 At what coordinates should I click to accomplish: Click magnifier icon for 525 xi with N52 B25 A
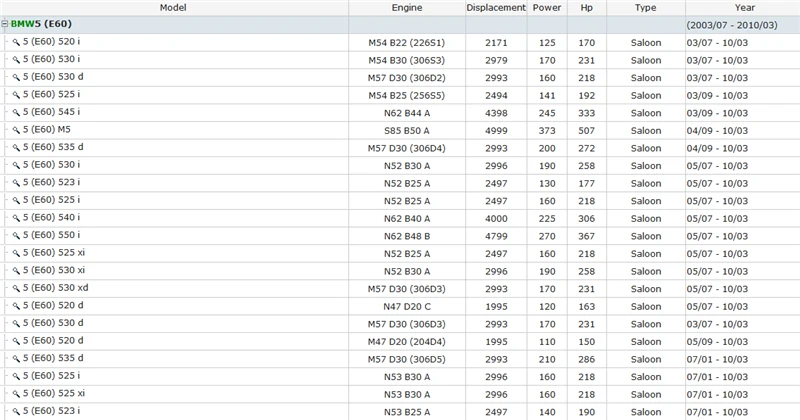tap(16, 254)
